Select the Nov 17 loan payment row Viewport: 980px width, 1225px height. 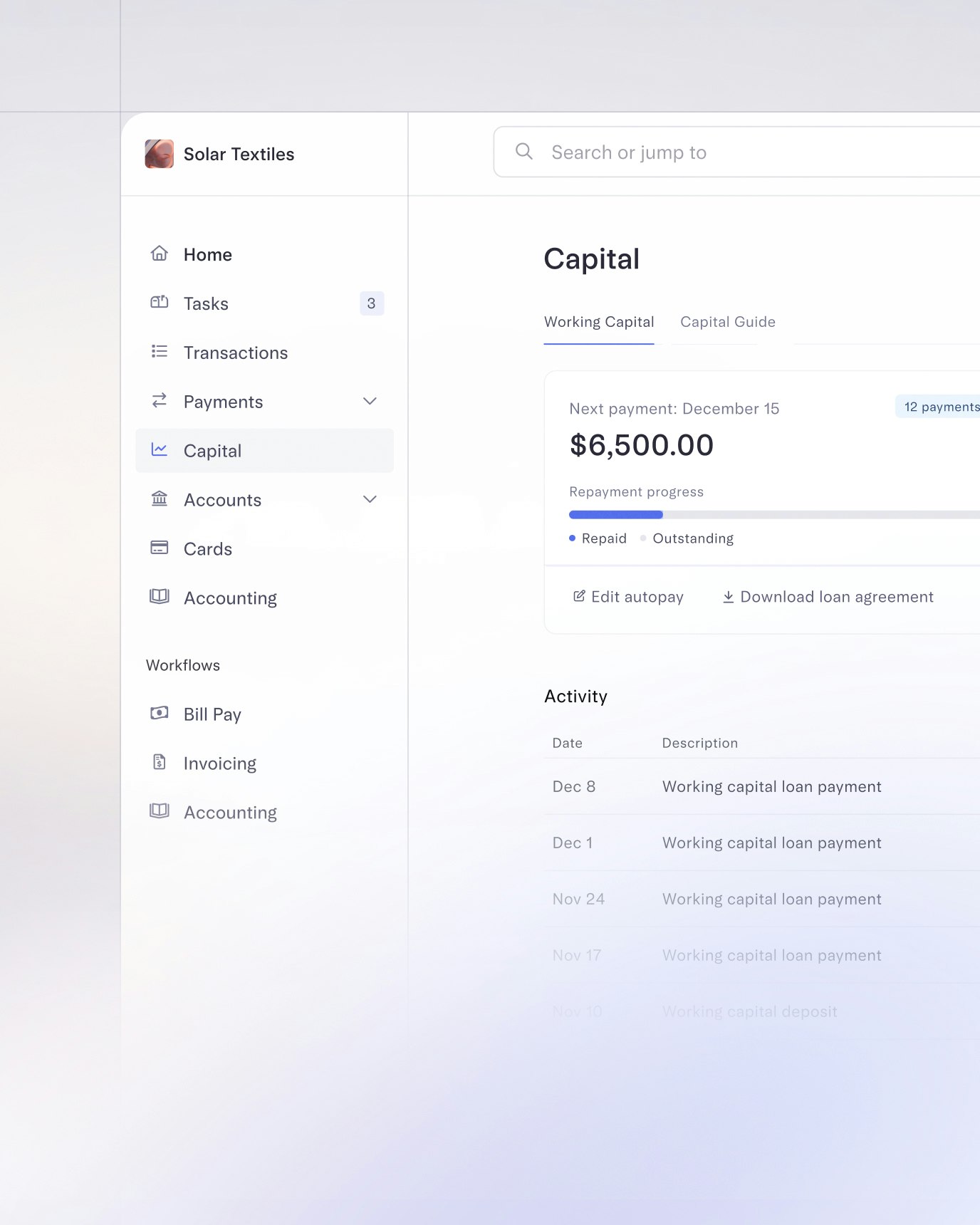click(762, 955)
